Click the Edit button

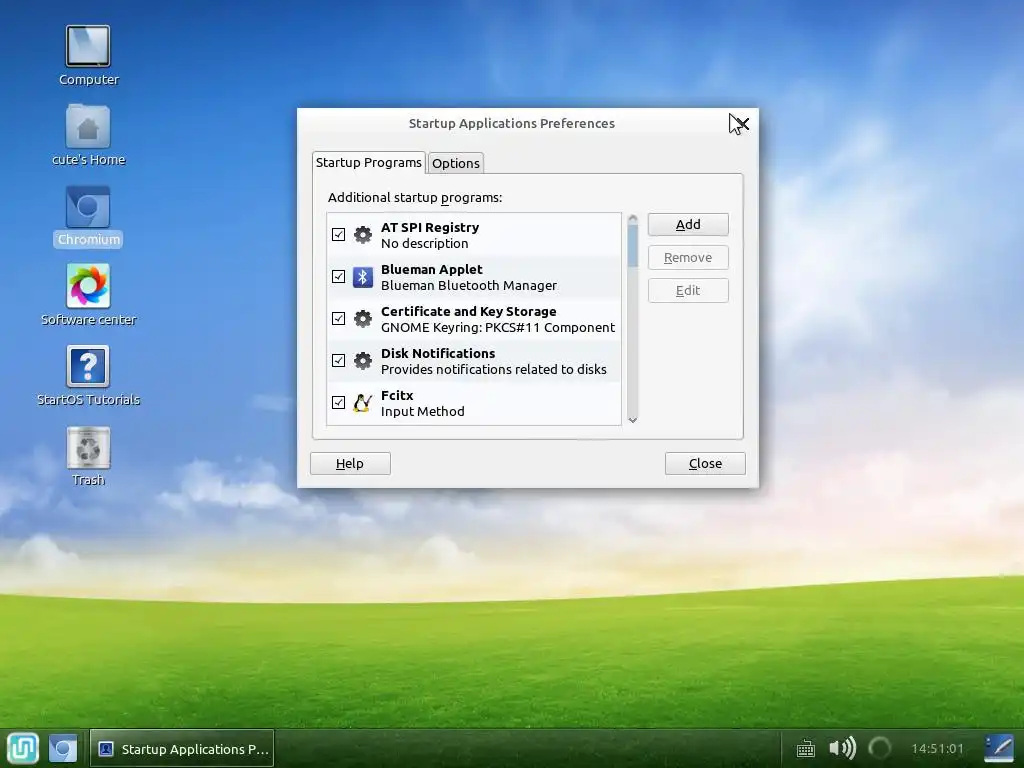pos(688,291)
